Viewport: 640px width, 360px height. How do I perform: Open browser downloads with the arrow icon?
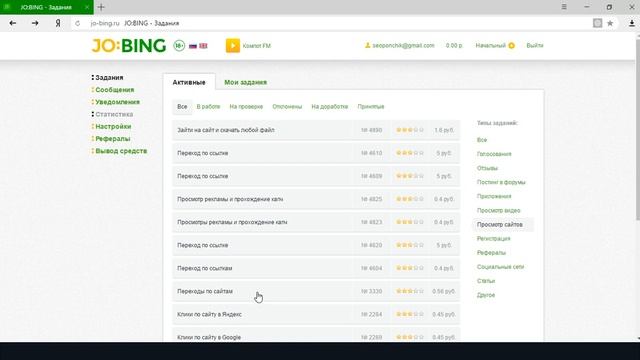pyautogui.click(x=631, y=23)
